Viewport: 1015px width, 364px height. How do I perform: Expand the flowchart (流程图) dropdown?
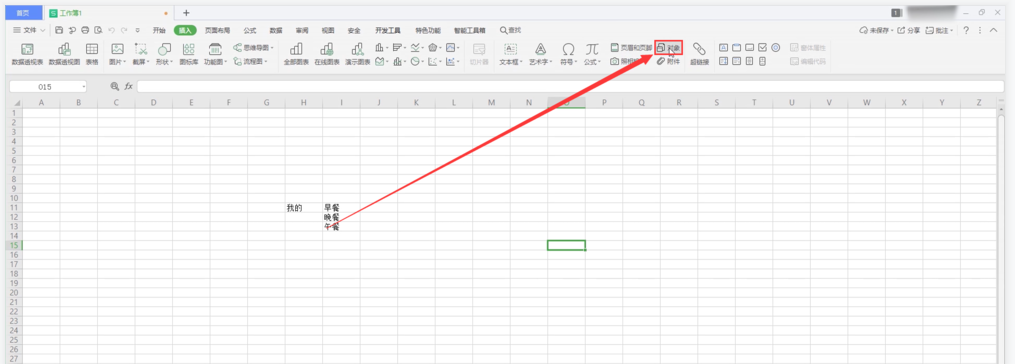[x=251, y=61]
